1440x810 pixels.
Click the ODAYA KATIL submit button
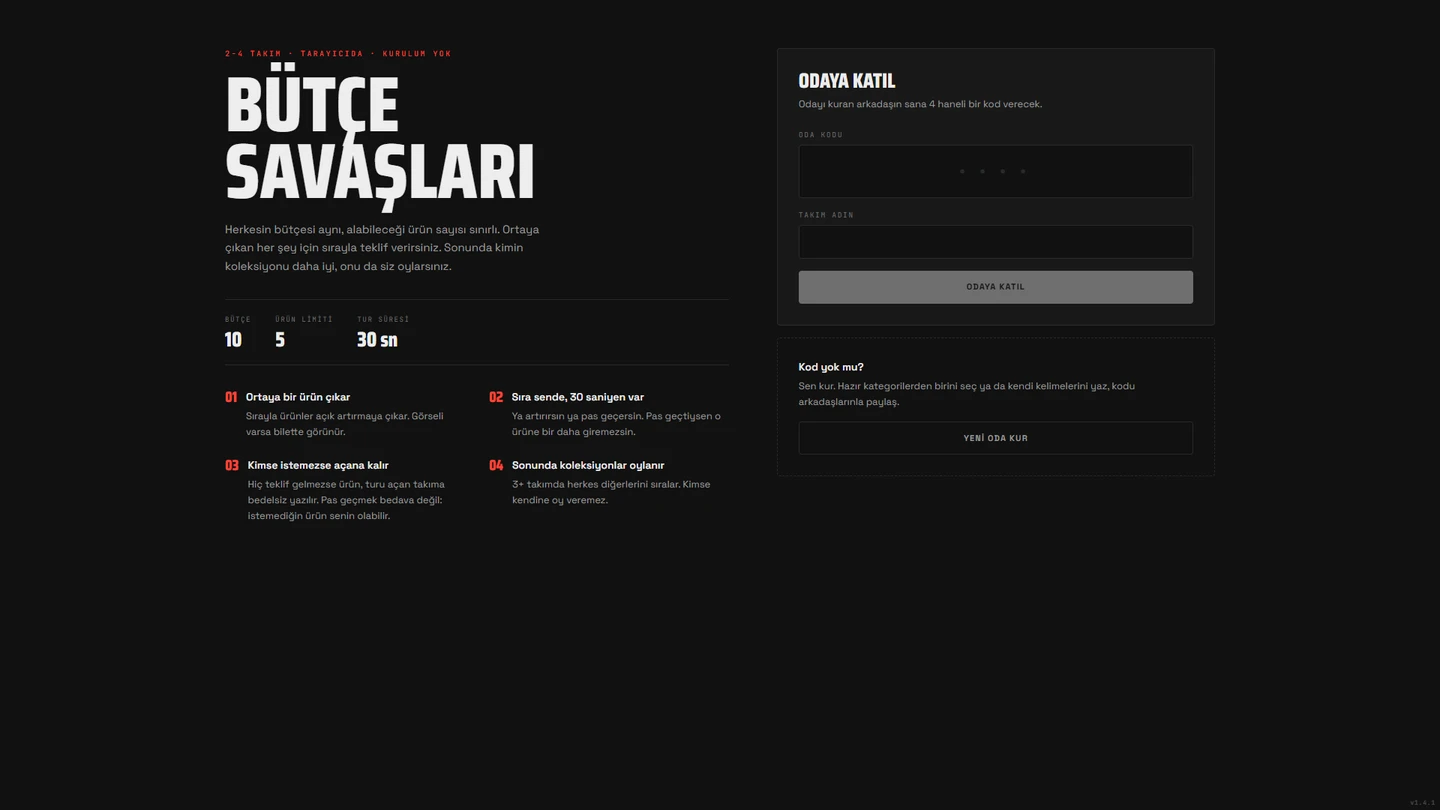click(995, 287)
